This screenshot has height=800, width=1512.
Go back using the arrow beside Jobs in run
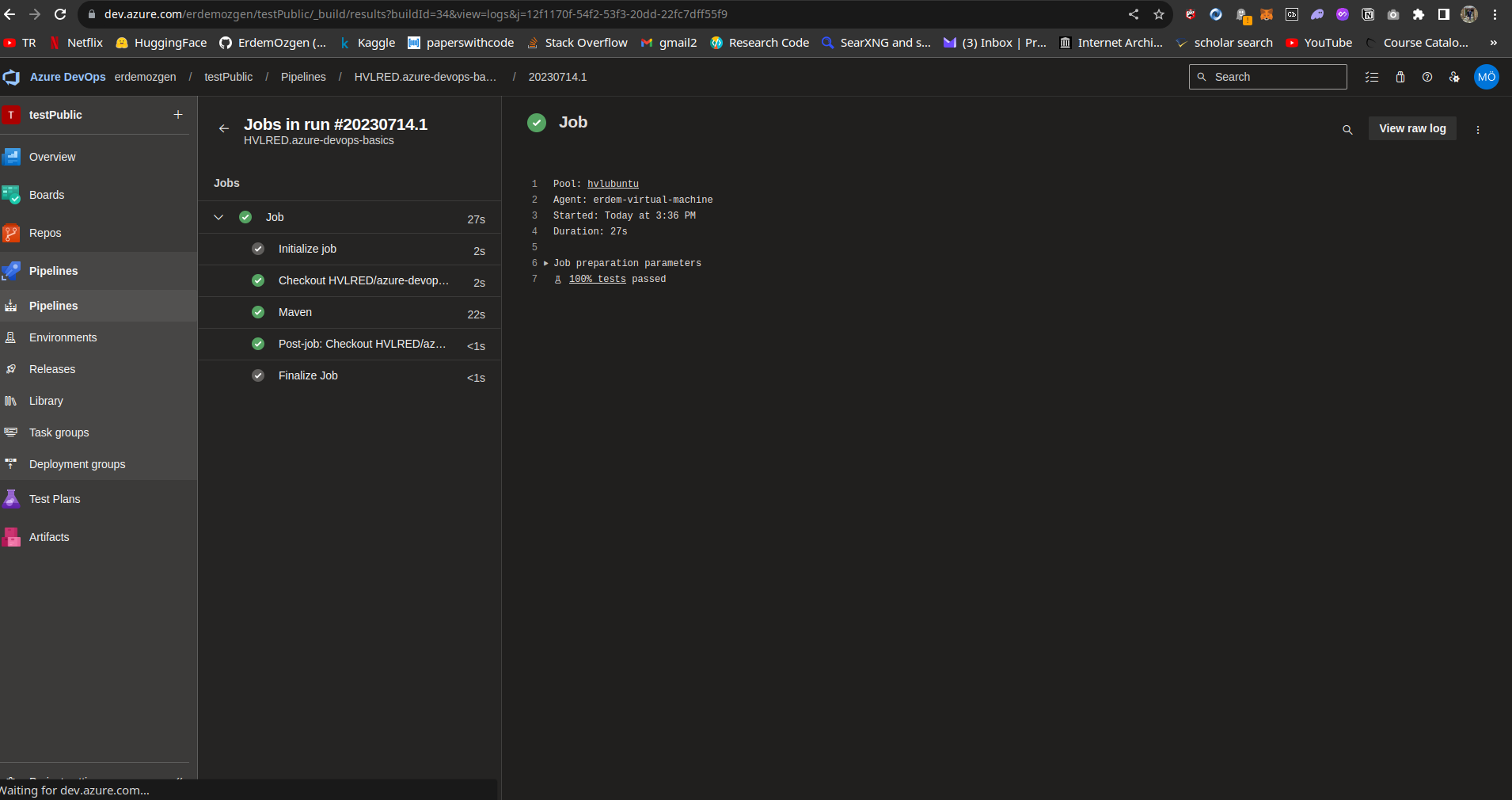click(224, 128)
